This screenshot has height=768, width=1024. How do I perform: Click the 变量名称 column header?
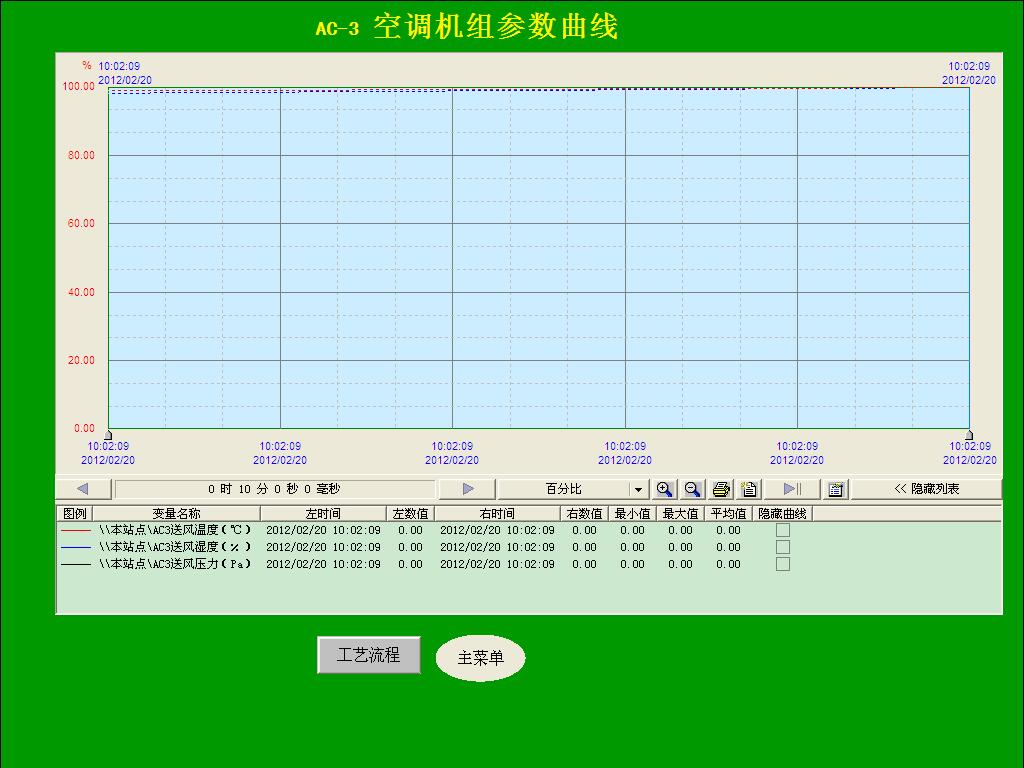click(x=176, y=513)
